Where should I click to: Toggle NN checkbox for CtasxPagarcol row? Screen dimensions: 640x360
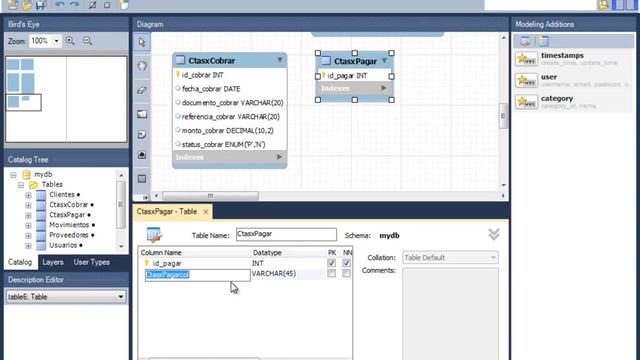pyautogui.click(x=346, y=273)
